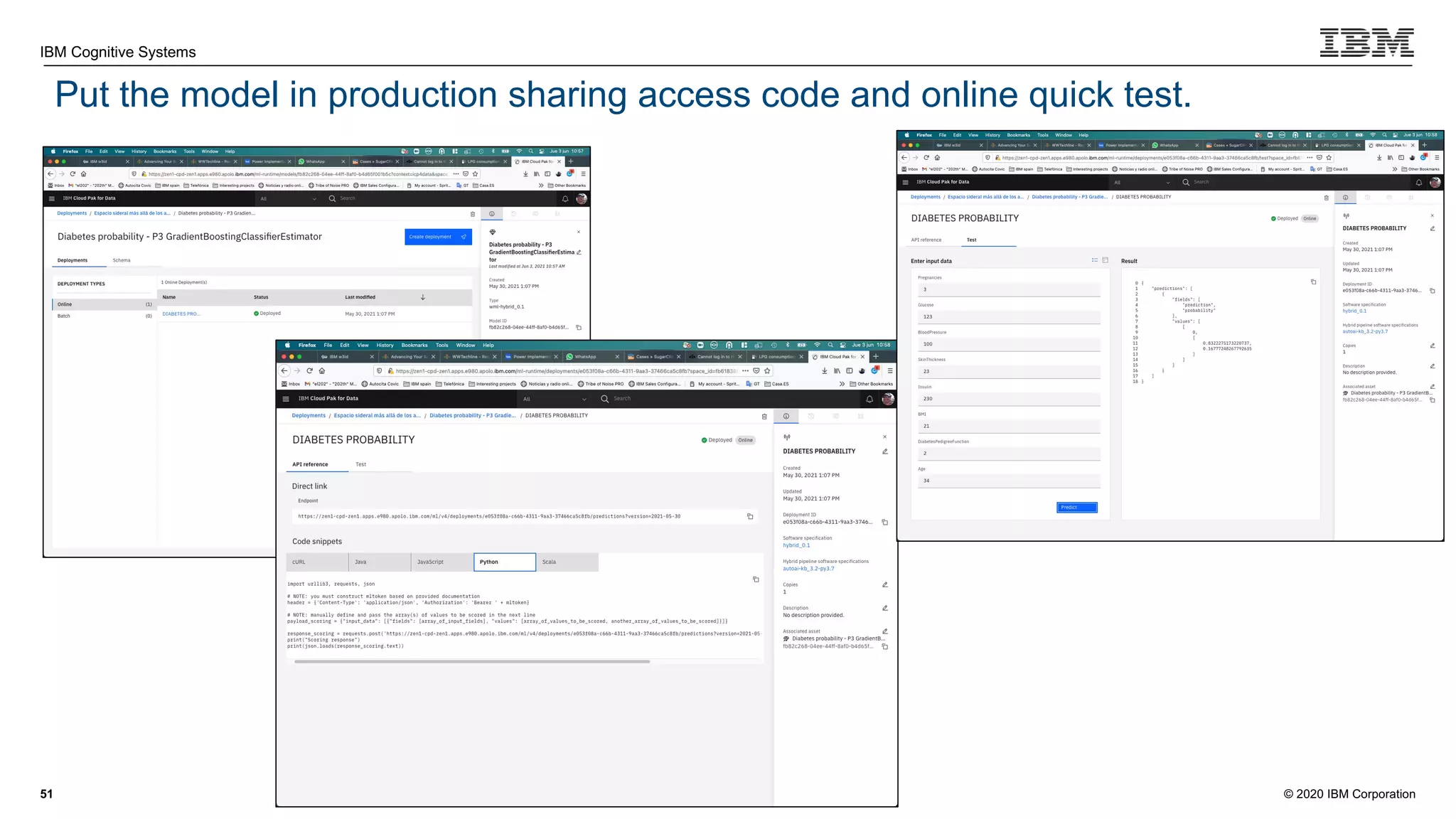Viewport: 1456px width, 819px height.
Task: Copy Deployment ID in middle window
Action: [885, 523]
